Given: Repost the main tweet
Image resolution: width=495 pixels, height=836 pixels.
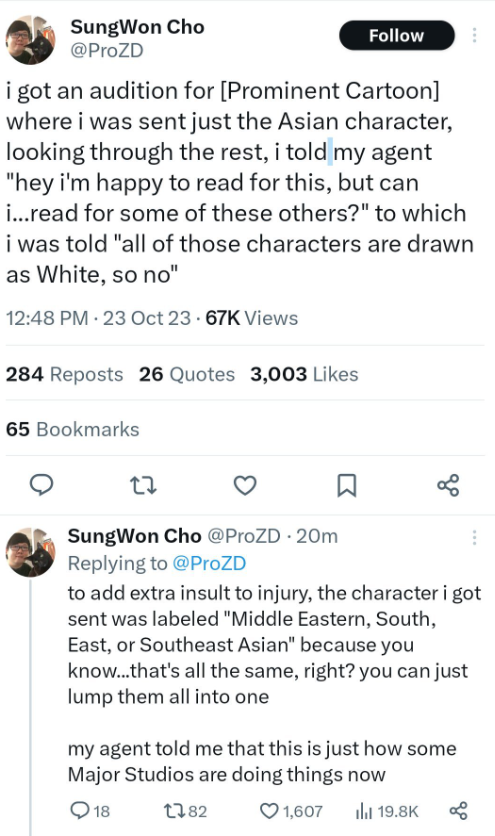Looking at the screenshot, I should 143,485.
